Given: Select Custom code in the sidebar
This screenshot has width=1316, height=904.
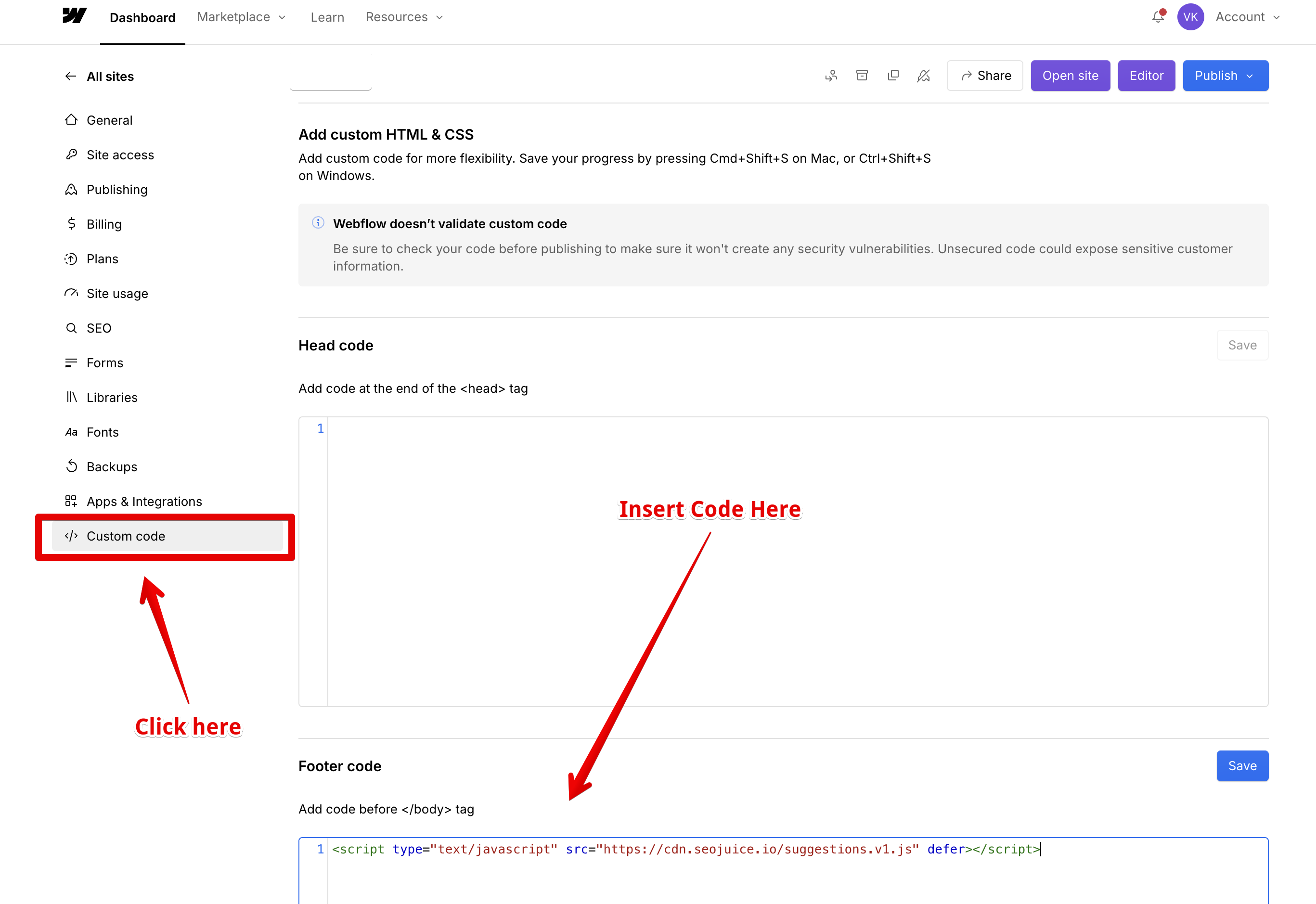Looking at the screenshot, I should (126, 536).
